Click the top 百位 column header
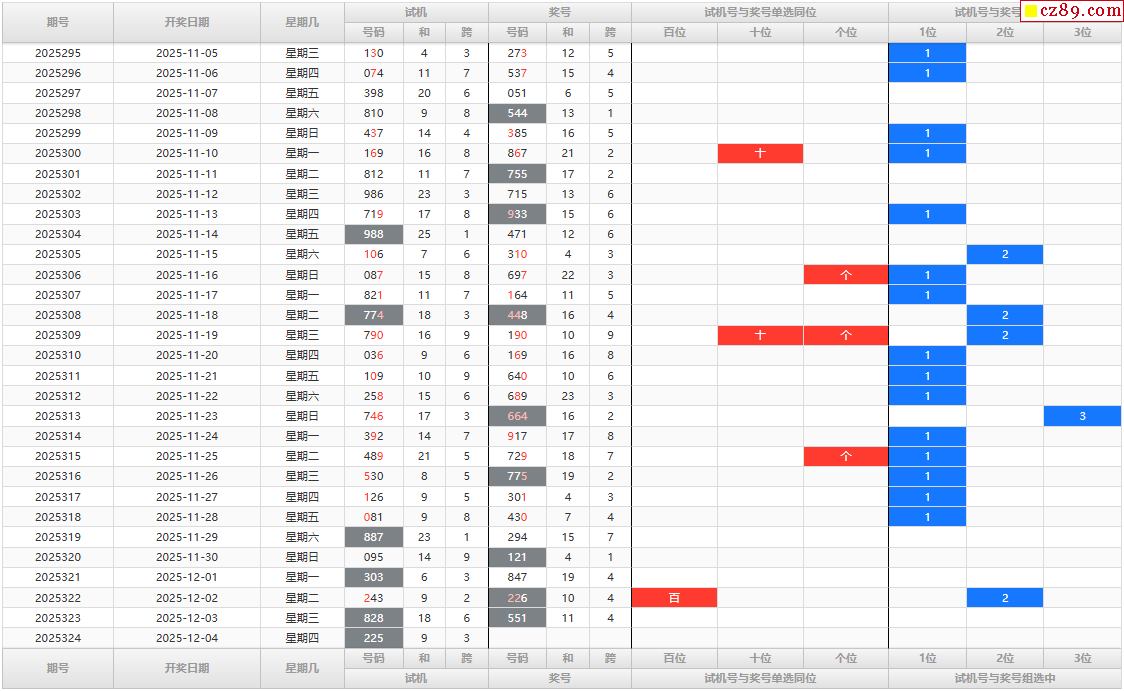The width and height of the screenshot is (1124, 691). [x=674, y=32]
